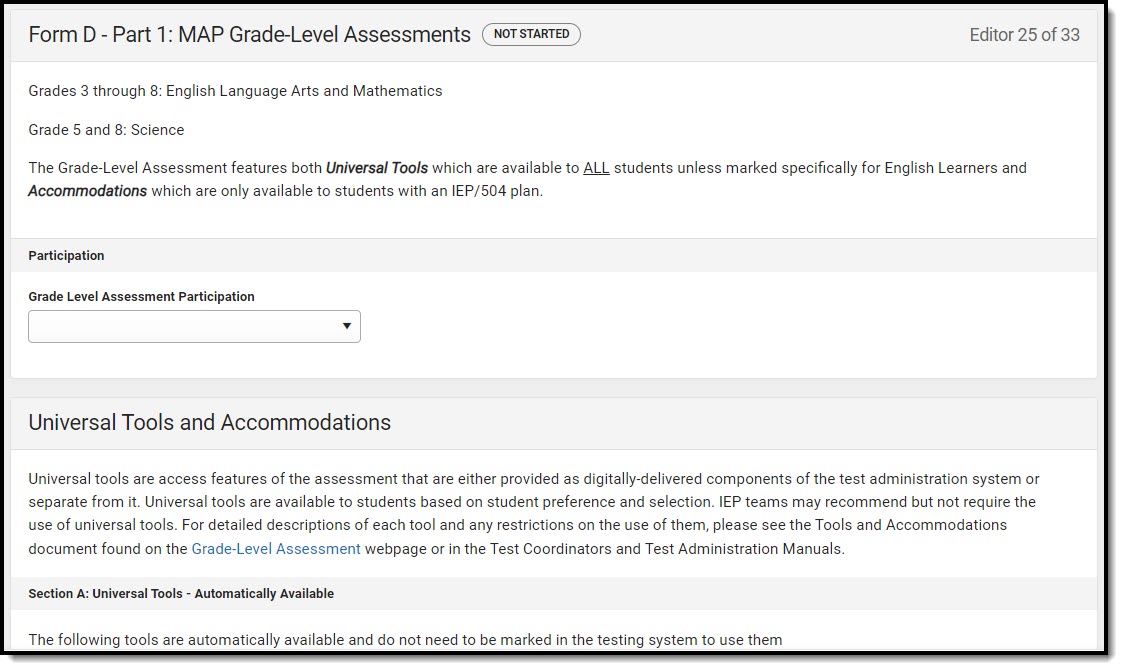Click the Grade 5 and 8: Science line

click(x=106, y=130)
